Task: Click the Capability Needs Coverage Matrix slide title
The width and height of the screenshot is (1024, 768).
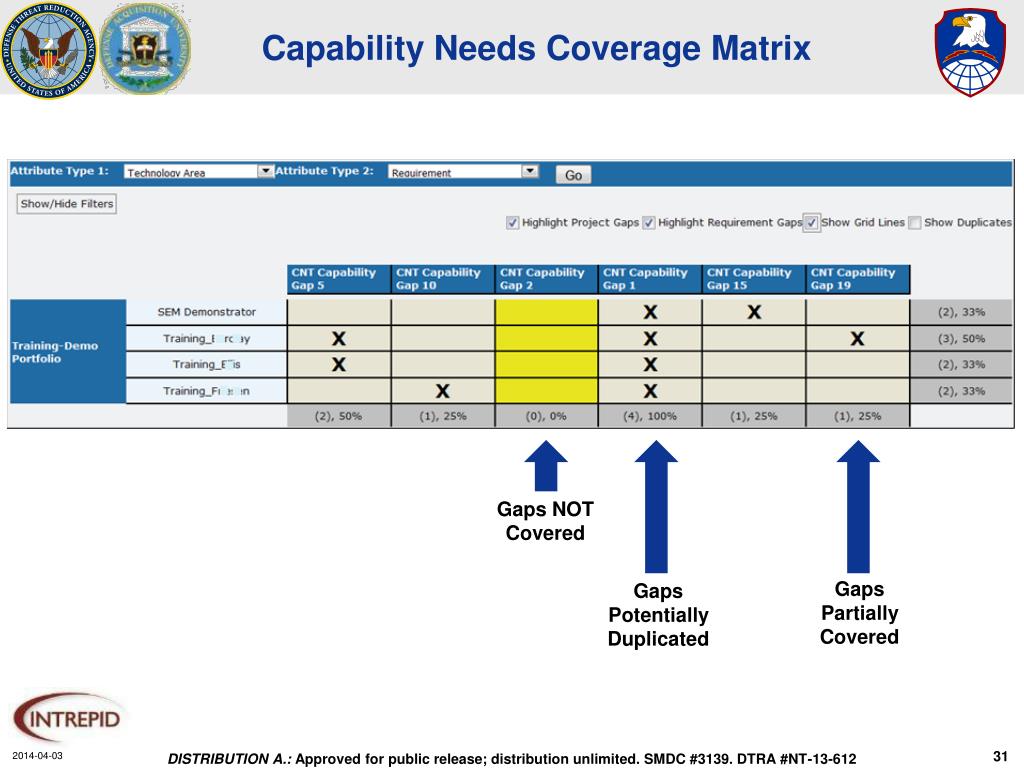Action: 536,49
